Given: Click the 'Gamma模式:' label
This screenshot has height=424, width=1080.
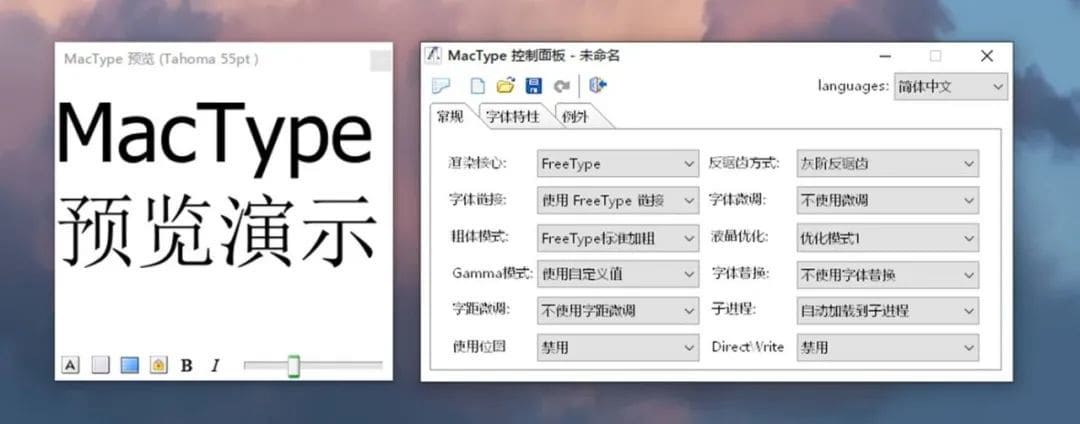Looking at the screenshot, I should (492, 273).
